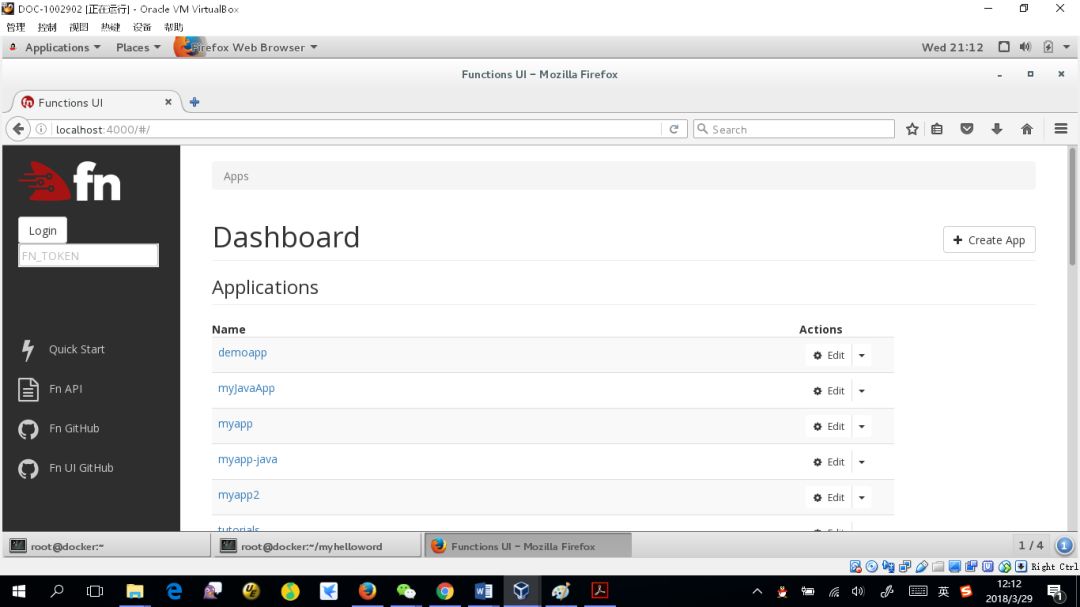Expand actions dropdown for demoapp
This screenshot has width=1080, height=607.
click(862, 356)
